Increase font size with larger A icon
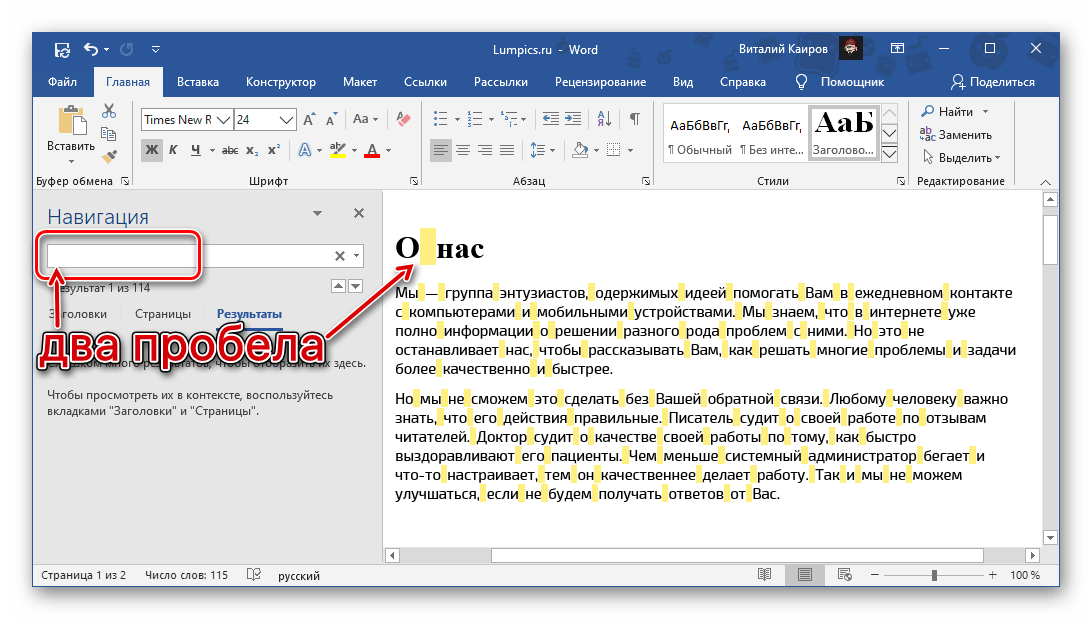 point(309,120)
